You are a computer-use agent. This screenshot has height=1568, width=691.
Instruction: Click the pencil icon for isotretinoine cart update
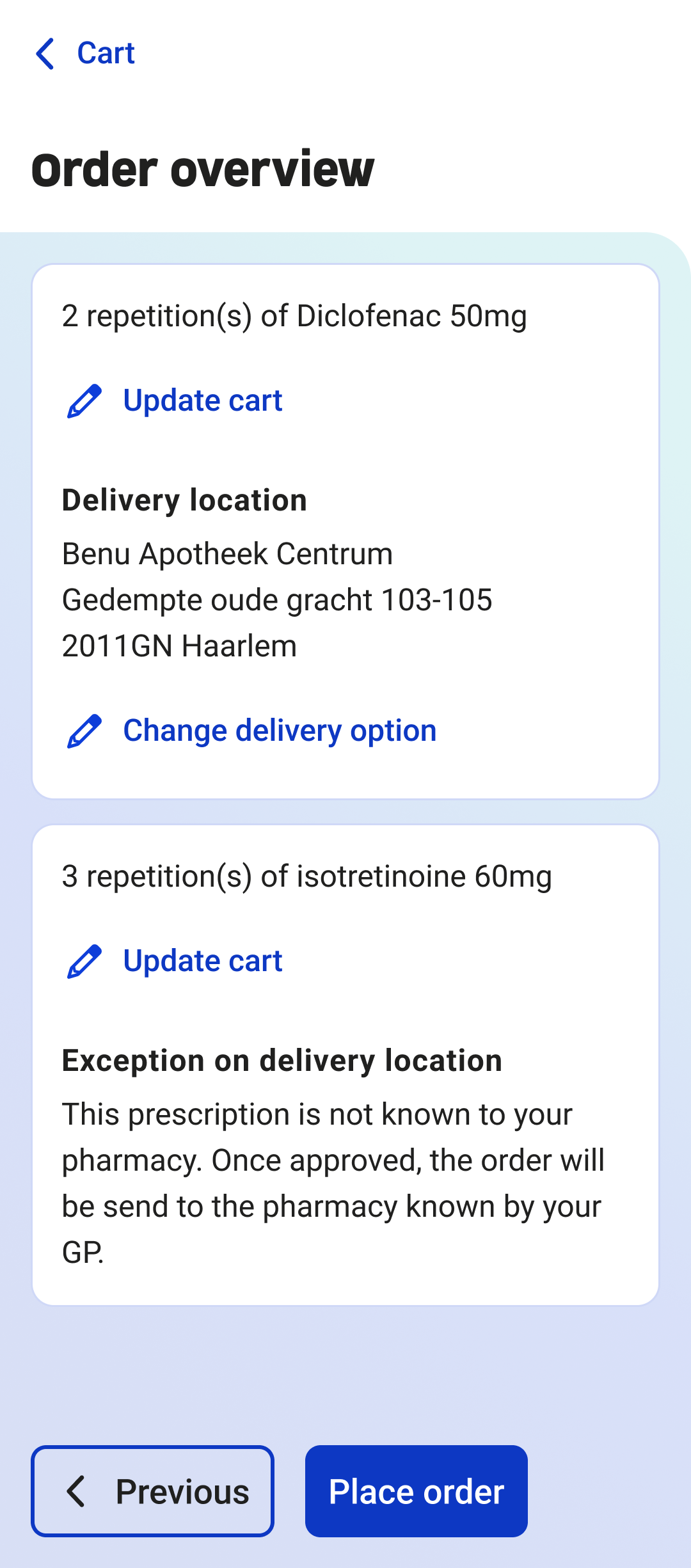click(84, 962)
